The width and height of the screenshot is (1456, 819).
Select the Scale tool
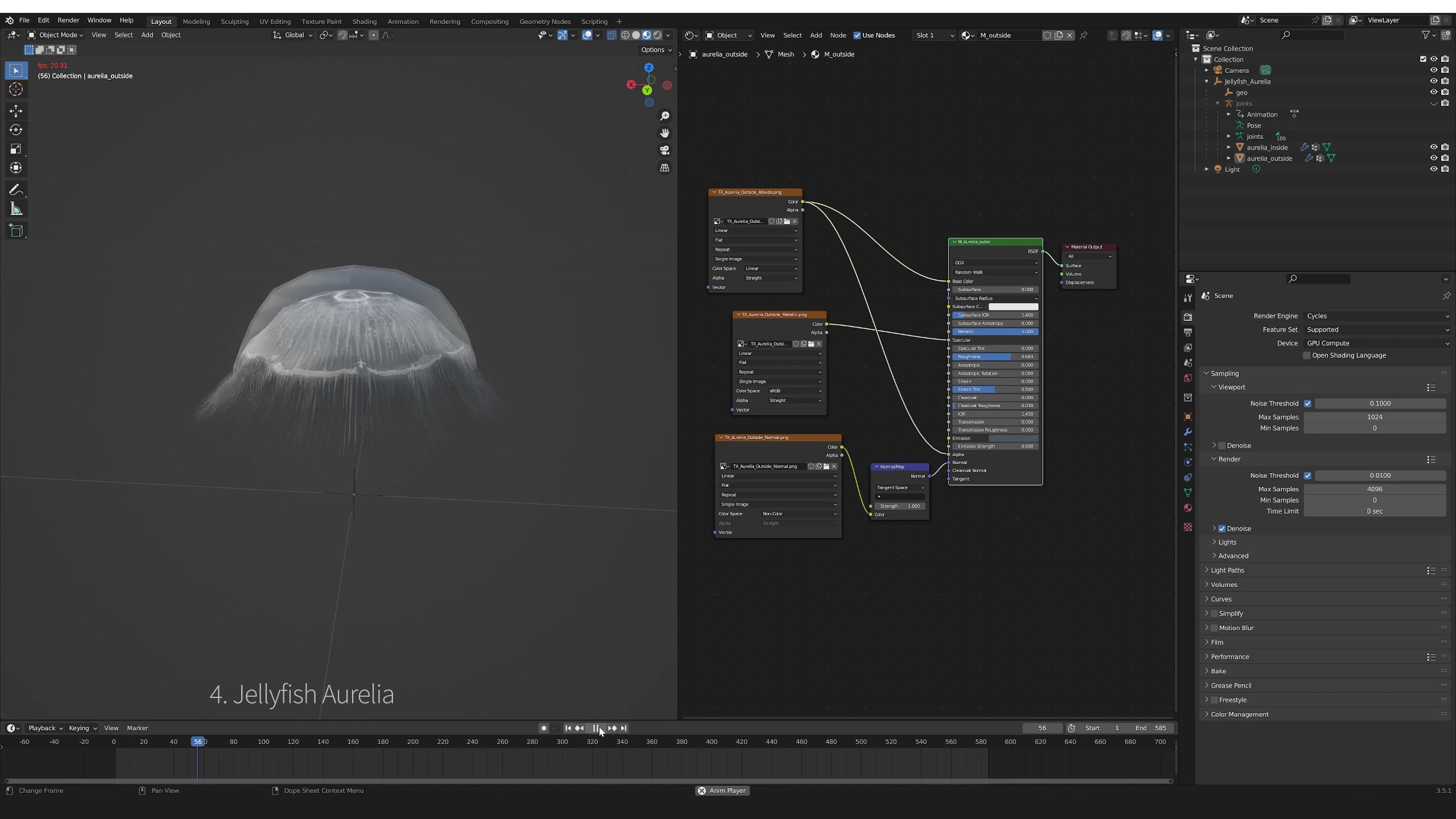pyautogui.click(x=16, y=149)
